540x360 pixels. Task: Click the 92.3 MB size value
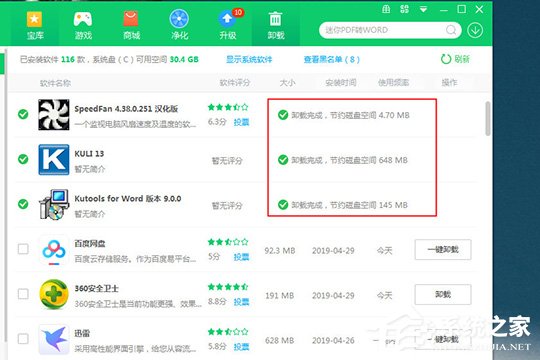tap(280, 251)
